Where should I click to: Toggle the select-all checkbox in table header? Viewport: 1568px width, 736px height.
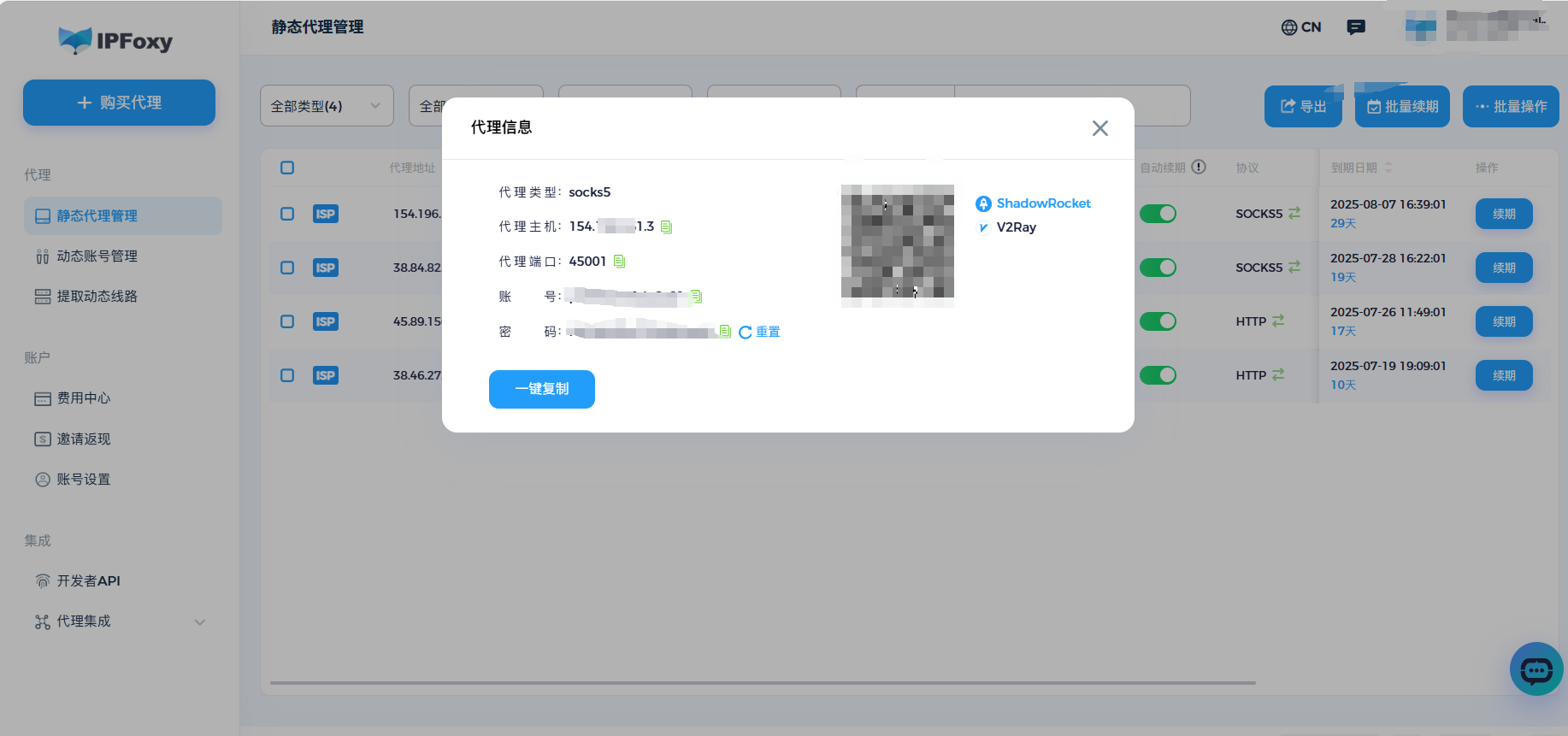pos(287,168)
